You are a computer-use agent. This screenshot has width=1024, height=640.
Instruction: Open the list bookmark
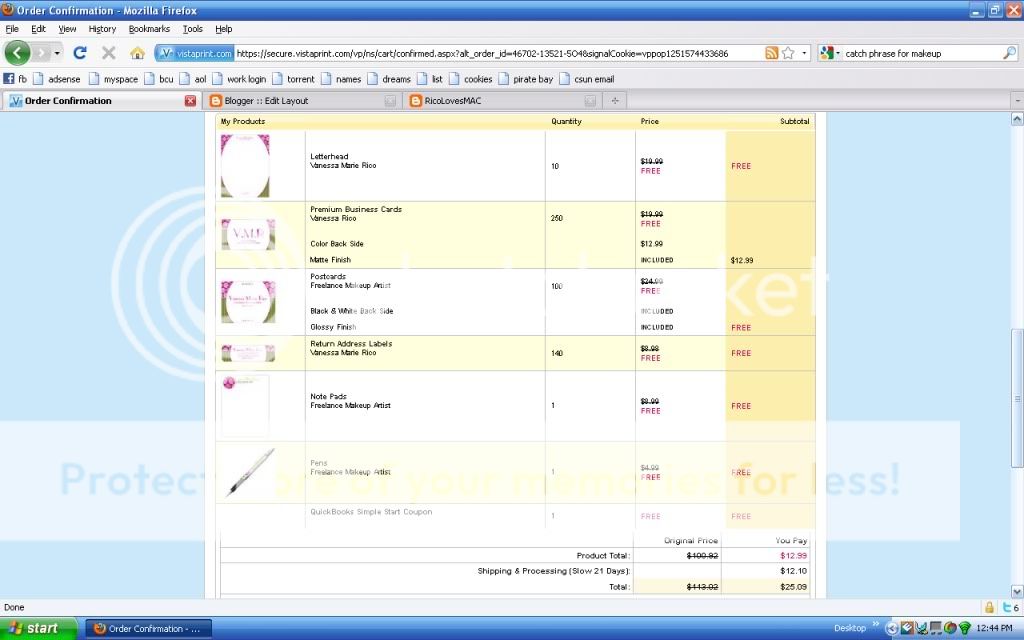coord(430,79)
